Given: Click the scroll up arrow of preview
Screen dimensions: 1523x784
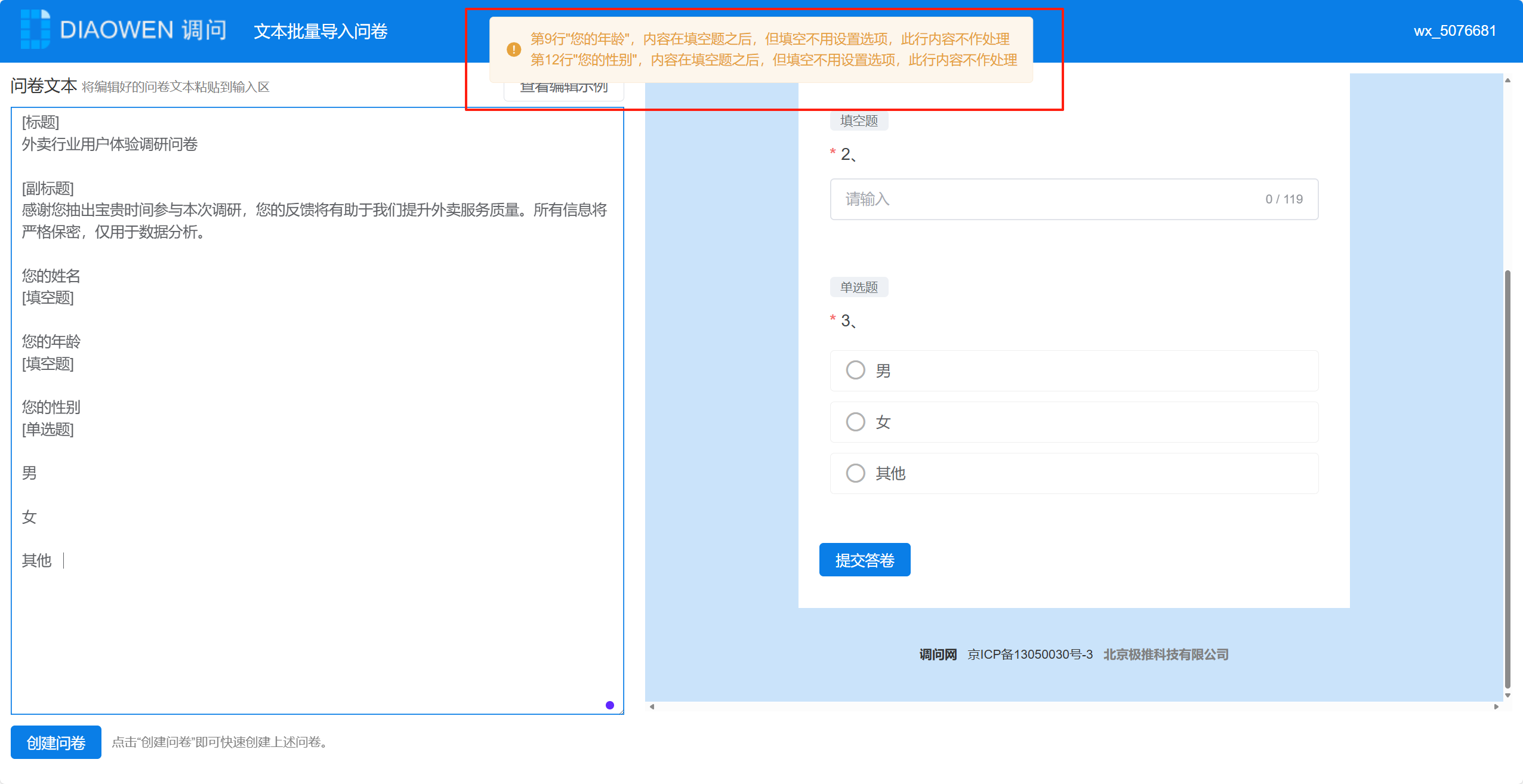Looking at the screenshot, I should coord(1507,80).
